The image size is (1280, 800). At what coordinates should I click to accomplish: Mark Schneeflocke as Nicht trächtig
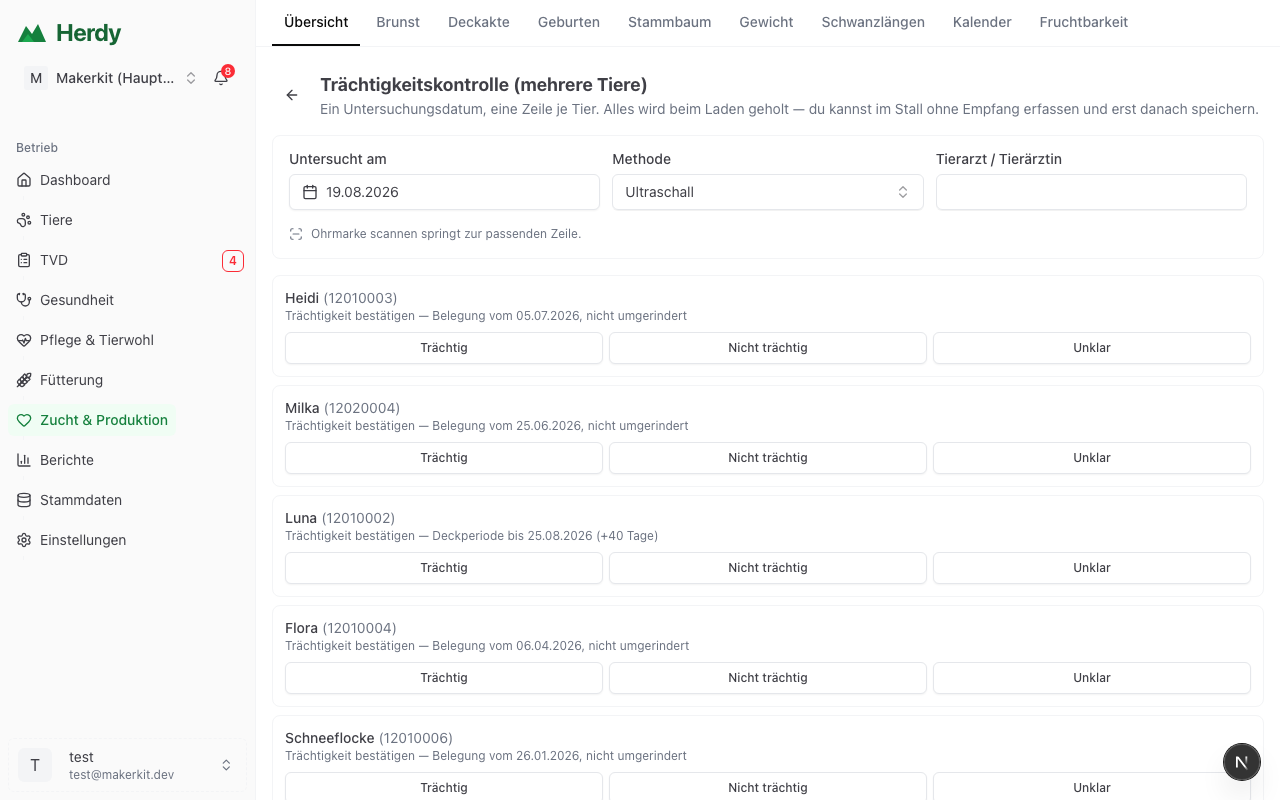768,787
